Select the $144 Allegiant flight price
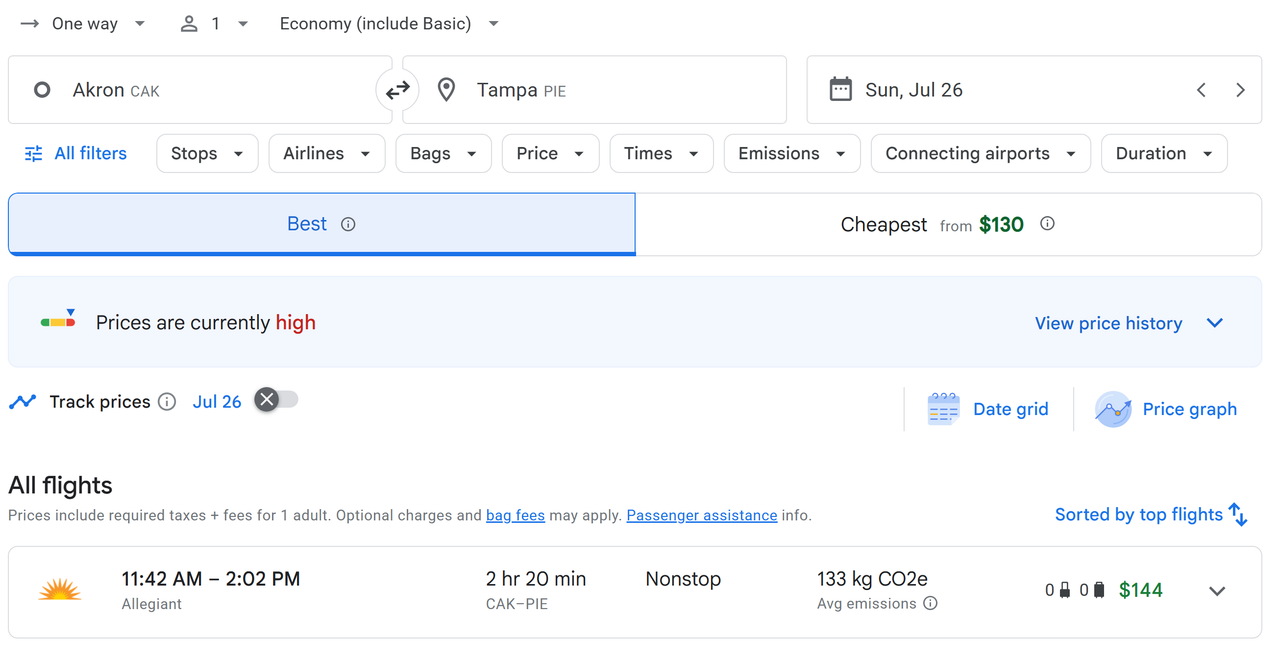Screen dimensions: 1280x663 [1141, 590]
